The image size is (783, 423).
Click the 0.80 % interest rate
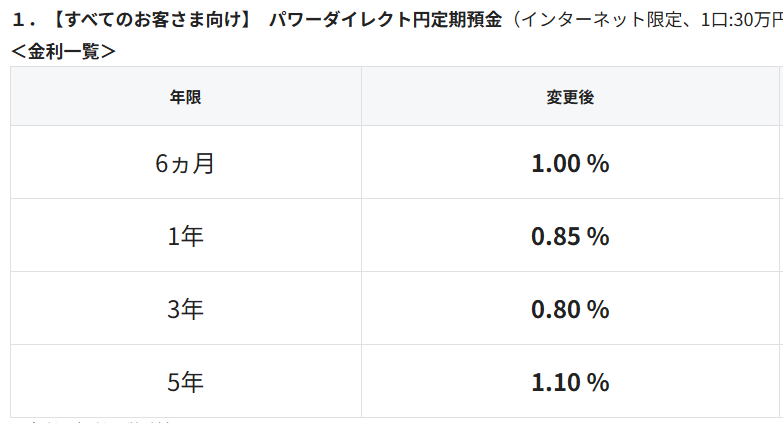click(570, 309)
